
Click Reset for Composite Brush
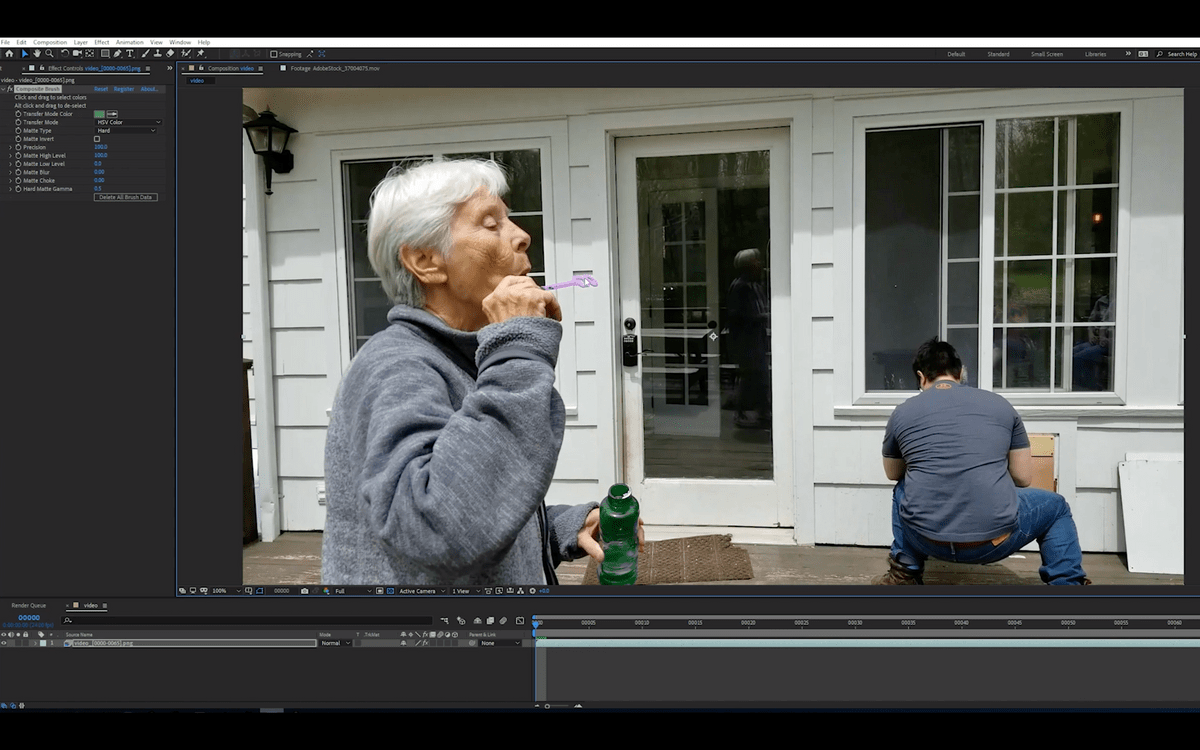(x=101, y=89)
